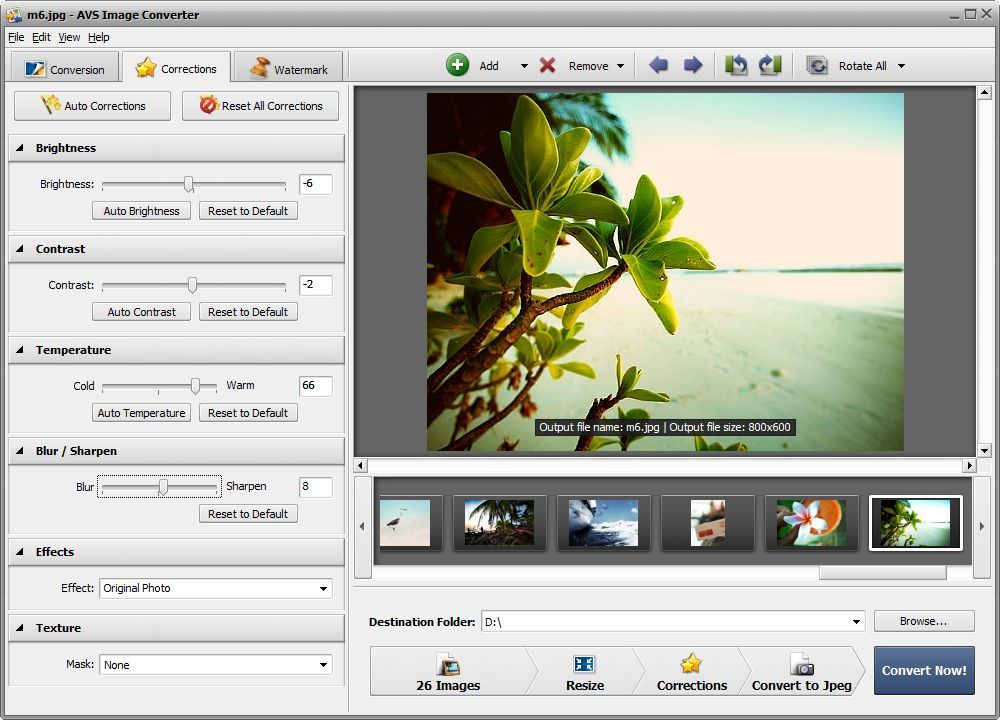The width and height of the screenshot is (1000, 720).
Task: Select the Rotate Right icon
Action: click(x=769, y=65)
